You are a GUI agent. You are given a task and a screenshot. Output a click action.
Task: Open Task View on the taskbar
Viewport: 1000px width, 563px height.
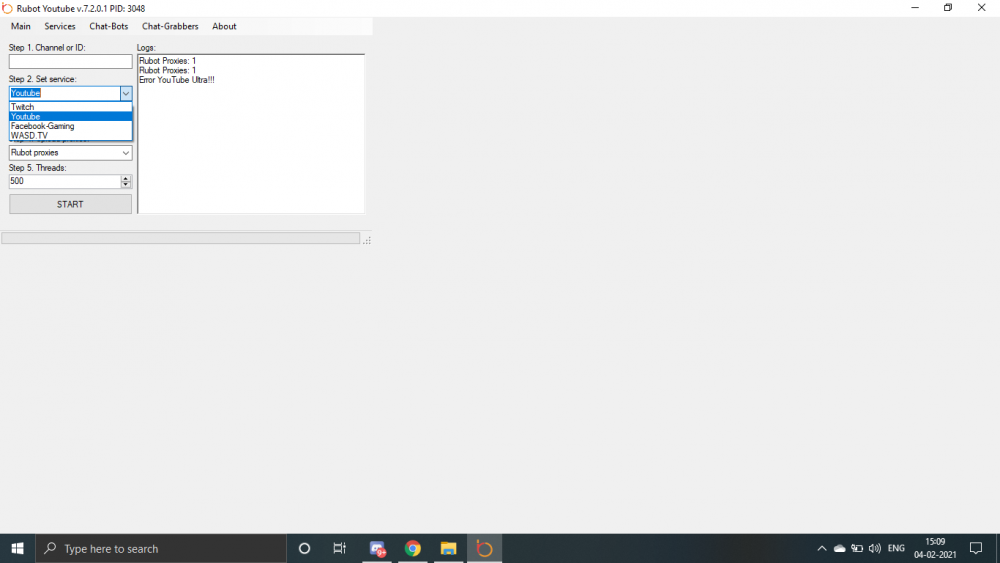340,548
